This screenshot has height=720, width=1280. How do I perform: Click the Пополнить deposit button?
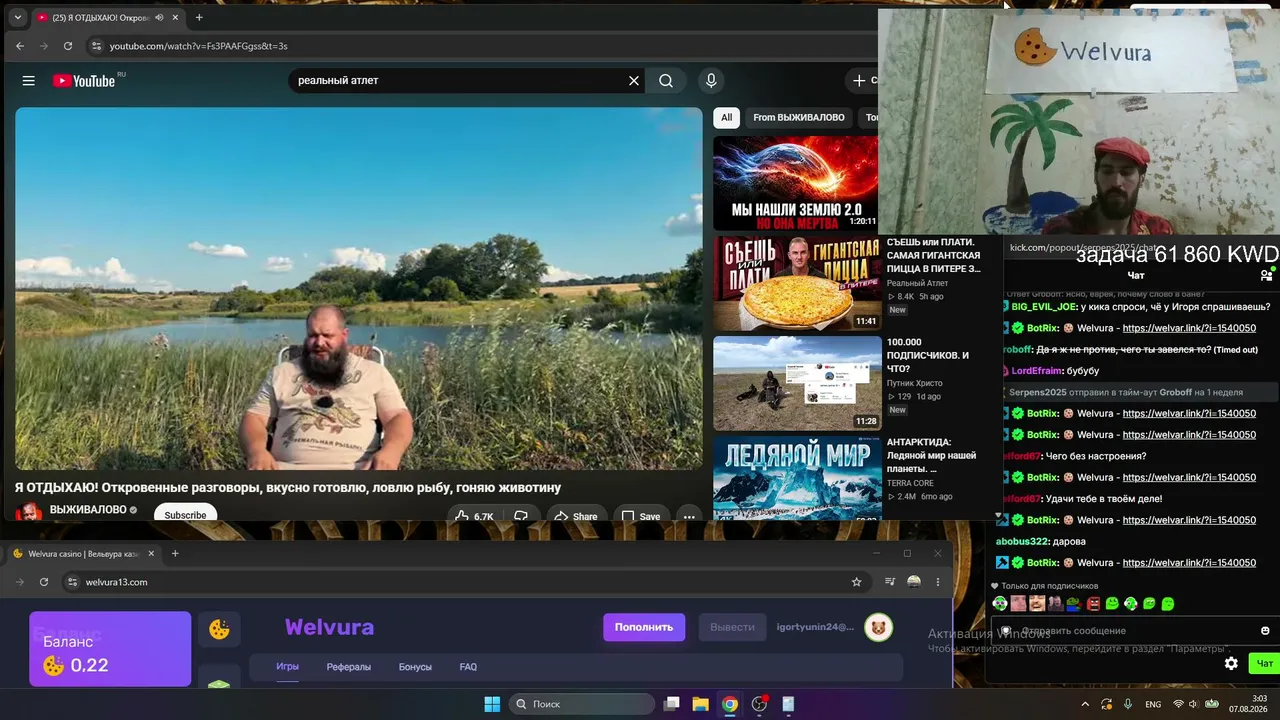tap(644, 627)
